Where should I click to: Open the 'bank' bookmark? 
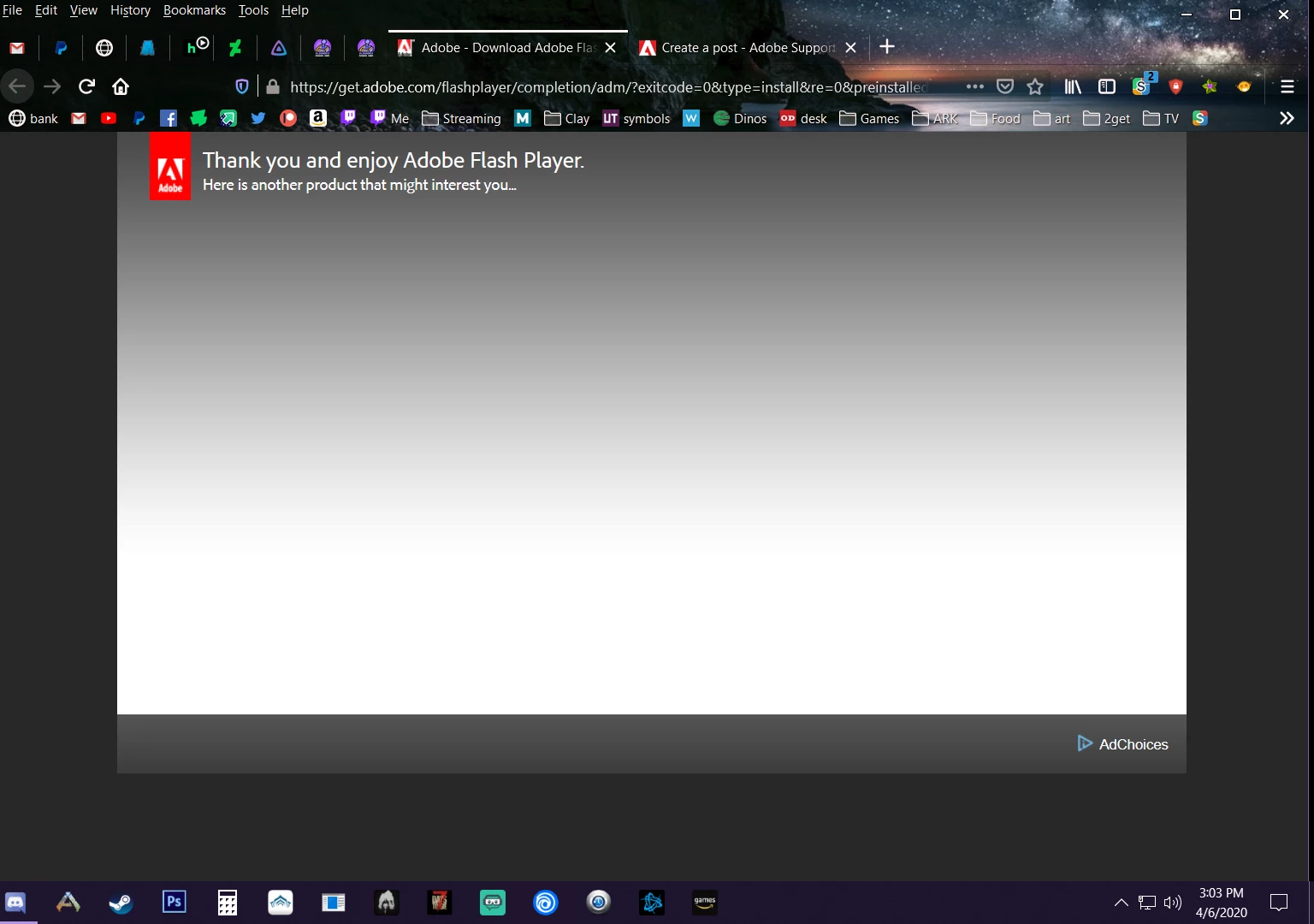pyautogui.click(x=33, y=118)
